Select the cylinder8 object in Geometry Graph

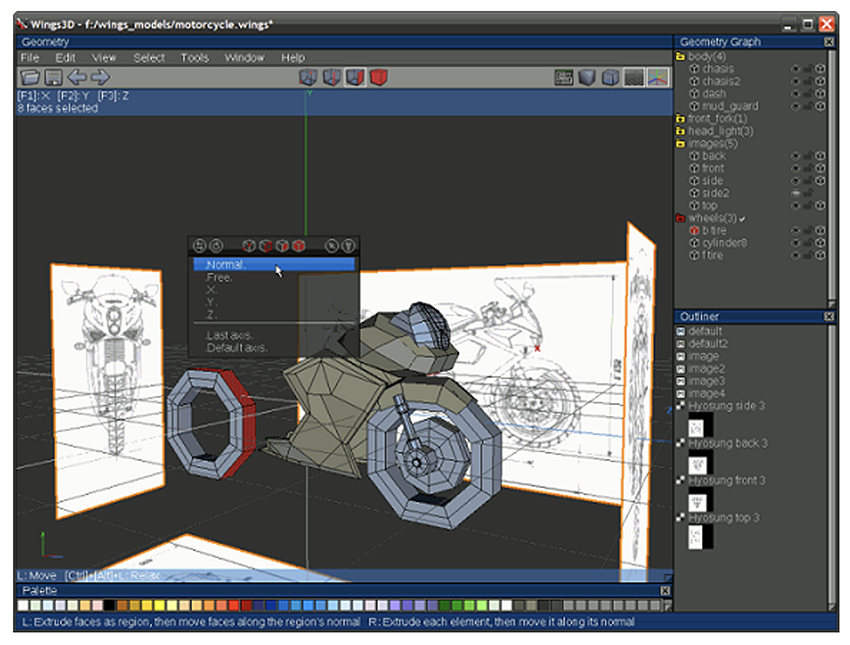click(x=725, y=243)
